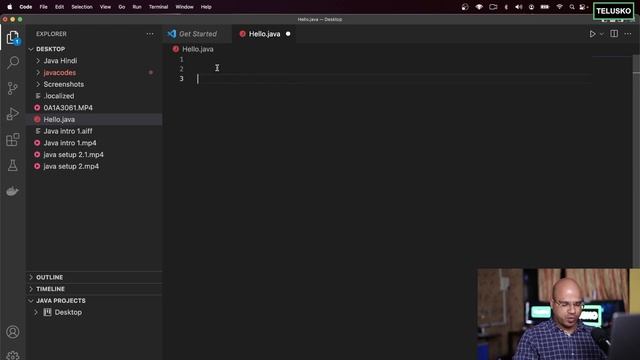
Task: Click the Run Java play button
Action: point(592,34)
